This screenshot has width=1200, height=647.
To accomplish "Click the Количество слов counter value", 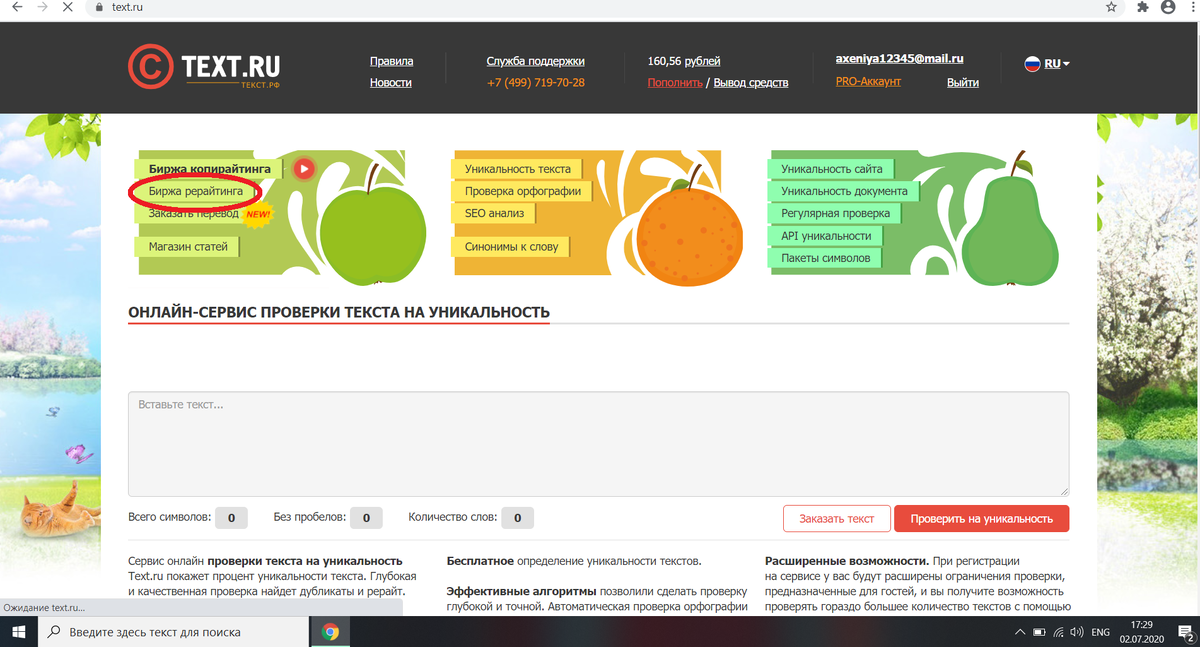I will [x=517, y=518].
